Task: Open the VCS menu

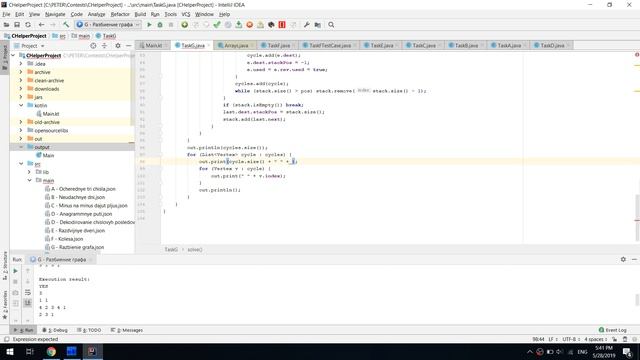Action: tap(186, 14)
